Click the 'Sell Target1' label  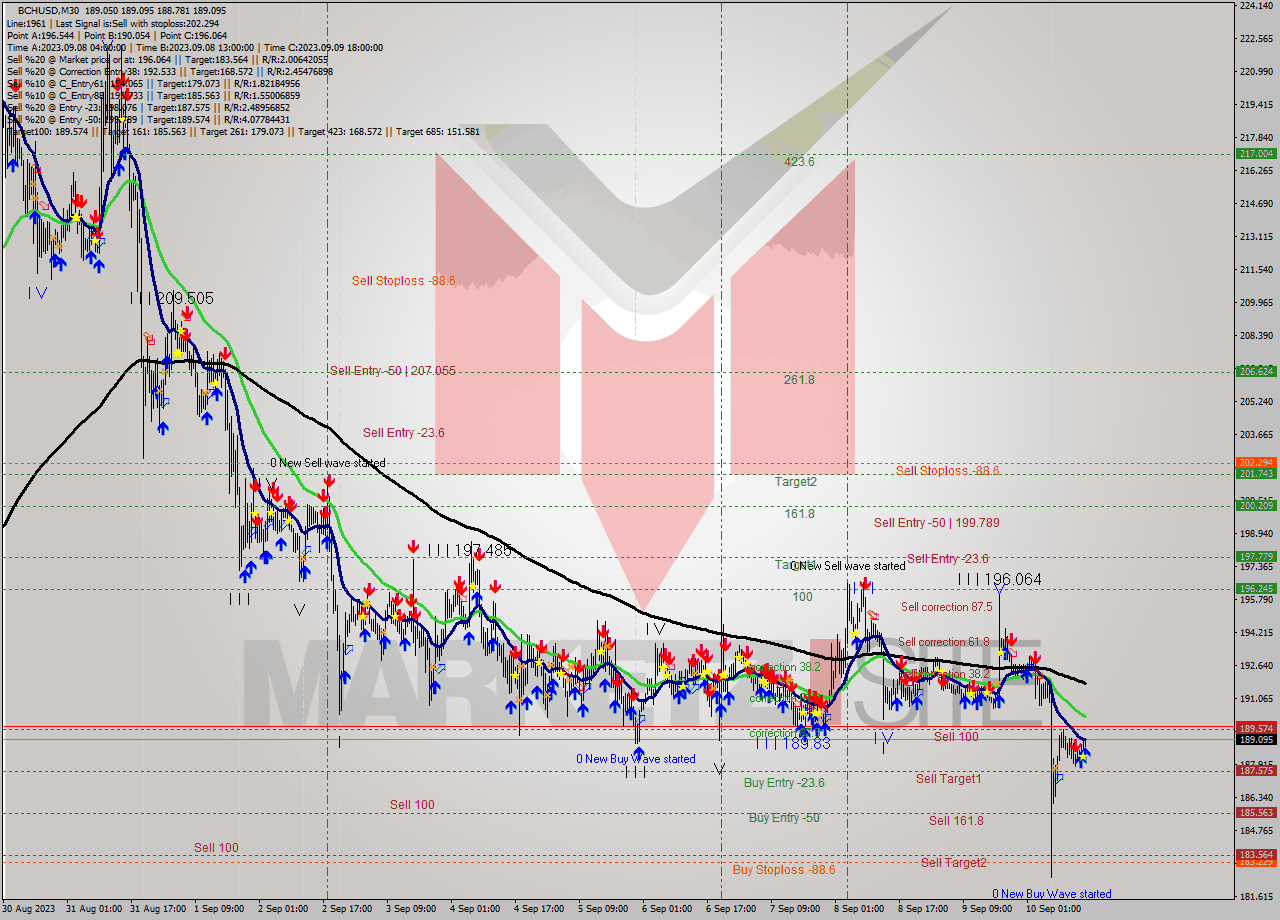coord(948,778)
